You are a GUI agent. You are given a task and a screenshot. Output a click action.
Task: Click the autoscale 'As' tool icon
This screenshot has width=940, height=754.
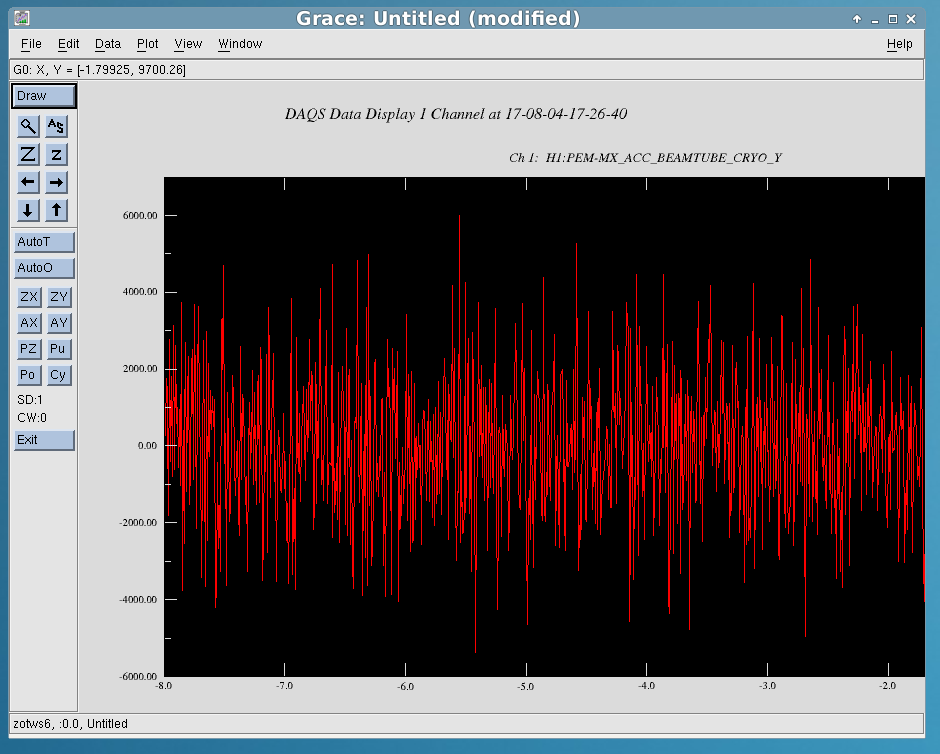point(56,126)
